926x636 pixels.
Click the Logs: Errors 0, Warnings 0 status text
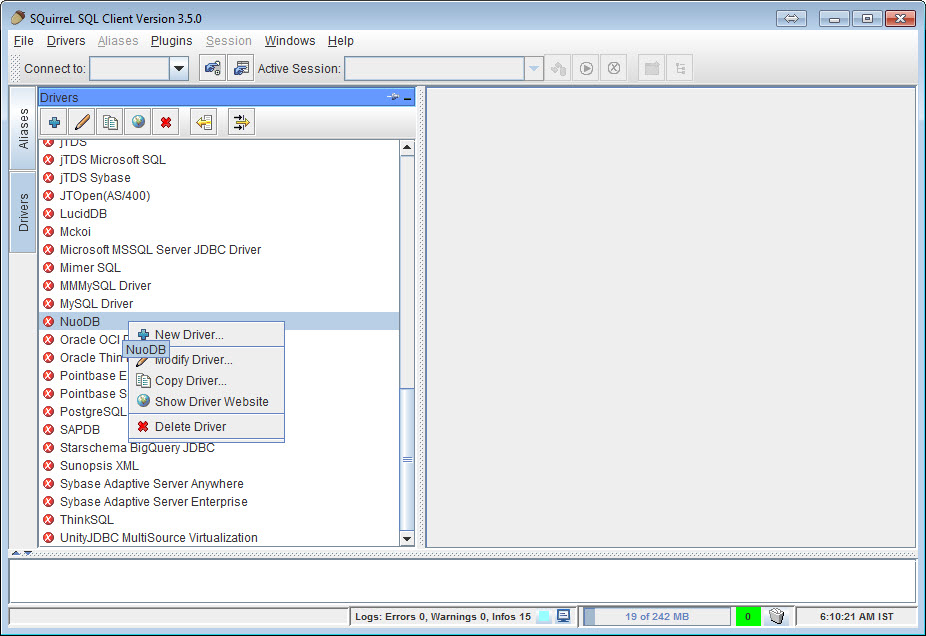tap(442, 617)
